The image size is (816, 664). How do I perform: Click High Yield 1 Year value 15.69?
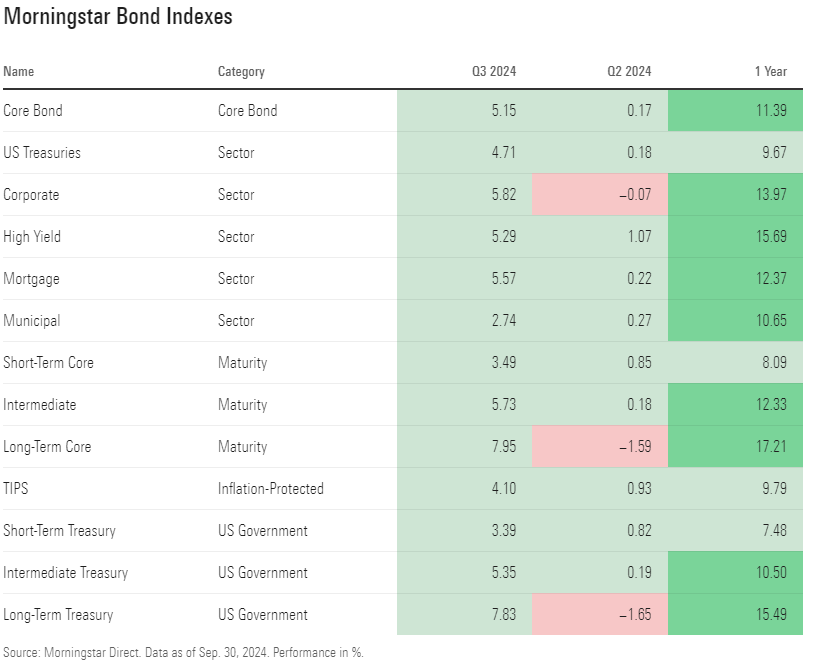click(x=769, y=237)
